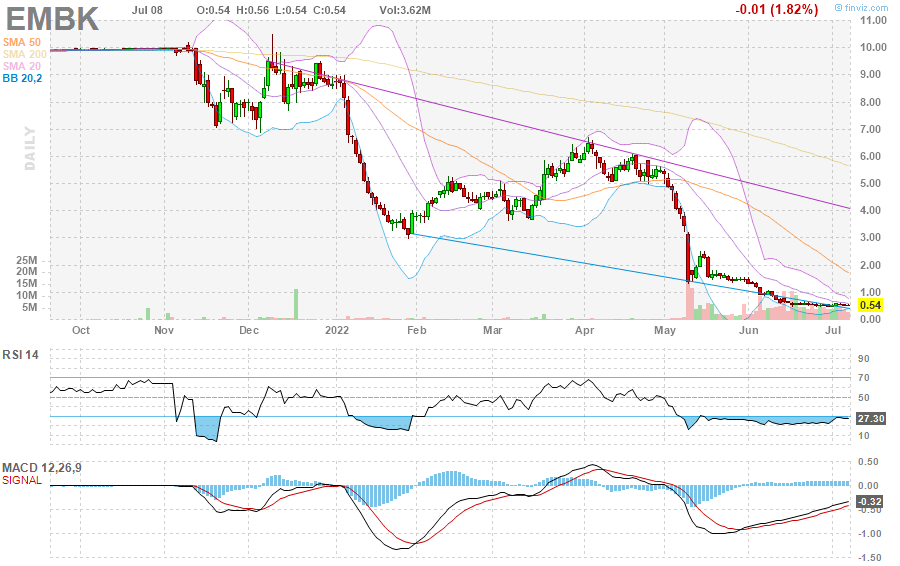900x566 pixels.
Task: Click the 70 level RSI axis label
Action: (863, 378)
